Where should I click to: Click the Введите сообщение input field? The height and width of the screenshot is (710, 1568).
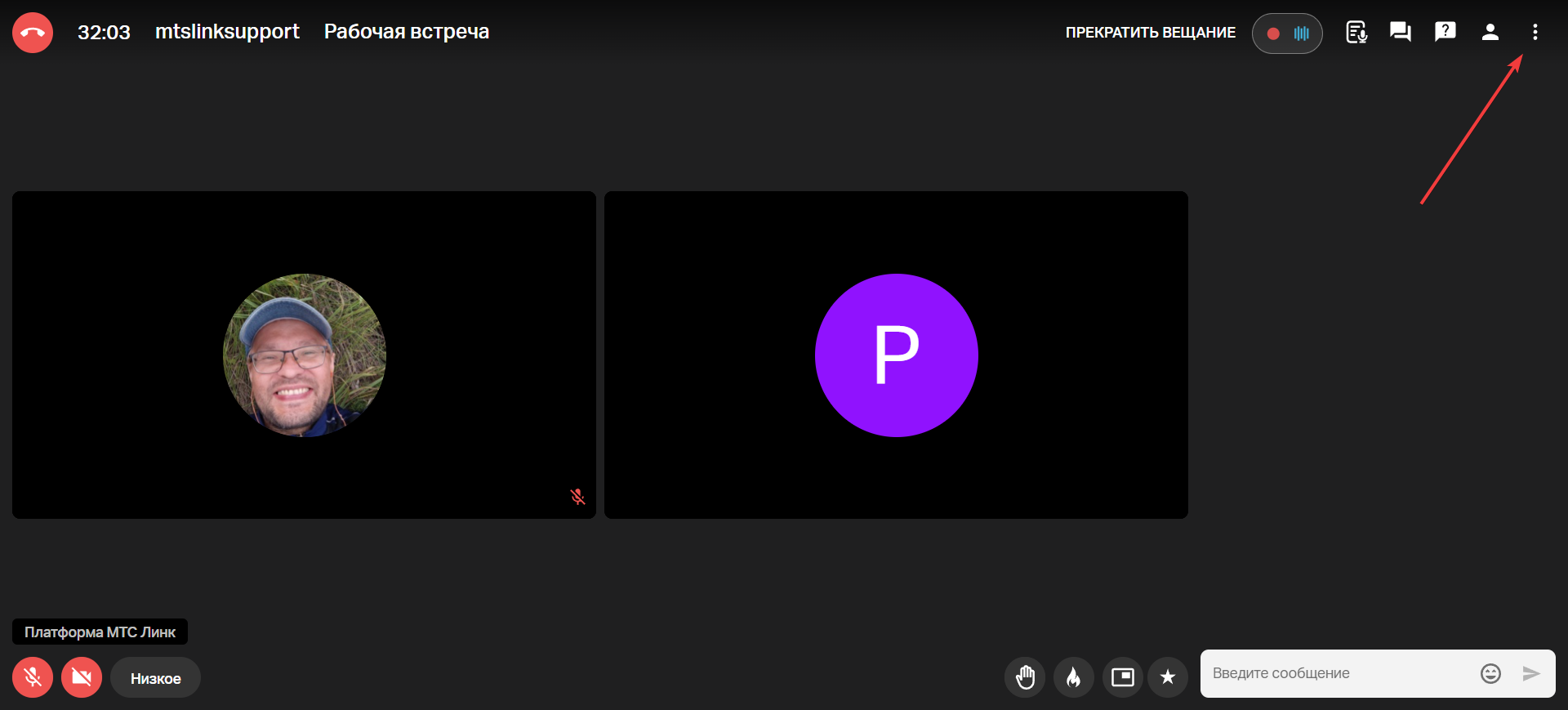[x=1339, y=673]
